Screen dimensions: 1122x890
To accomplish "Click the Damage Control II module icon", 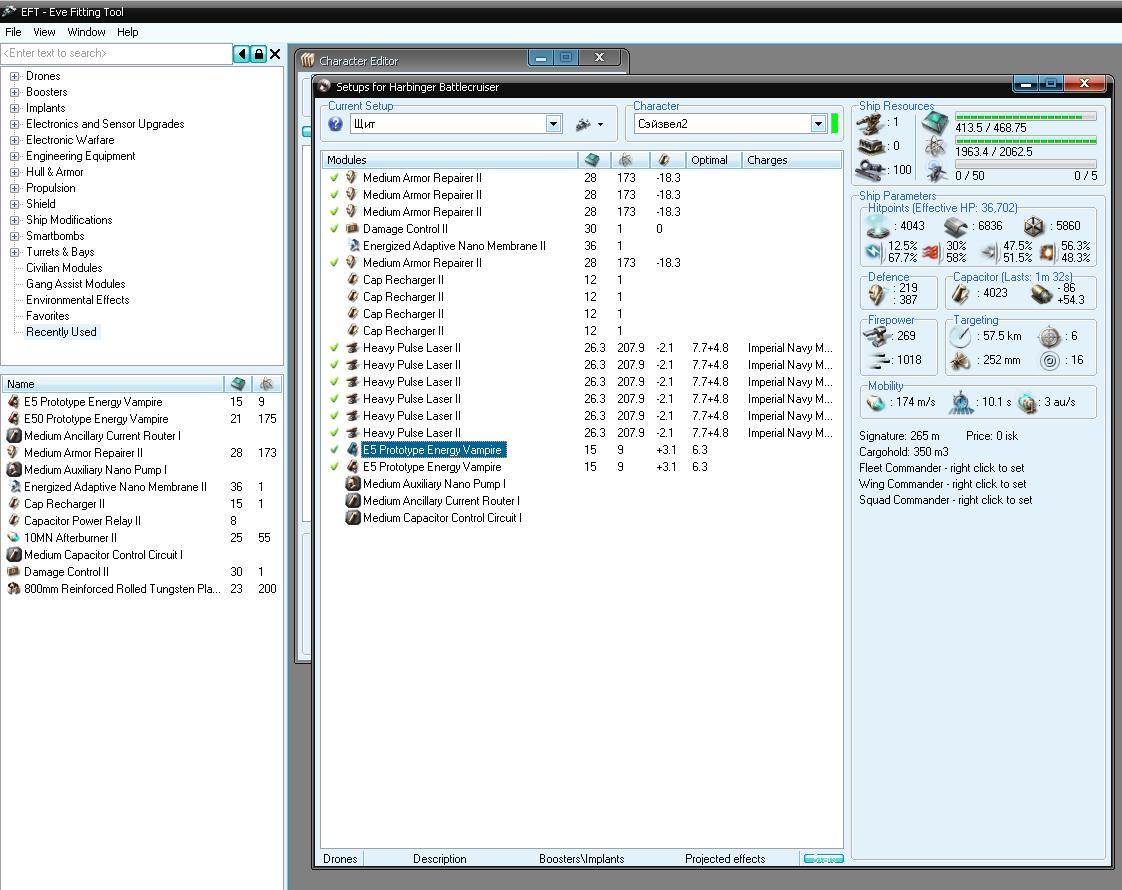I will [x=352, y=229].
